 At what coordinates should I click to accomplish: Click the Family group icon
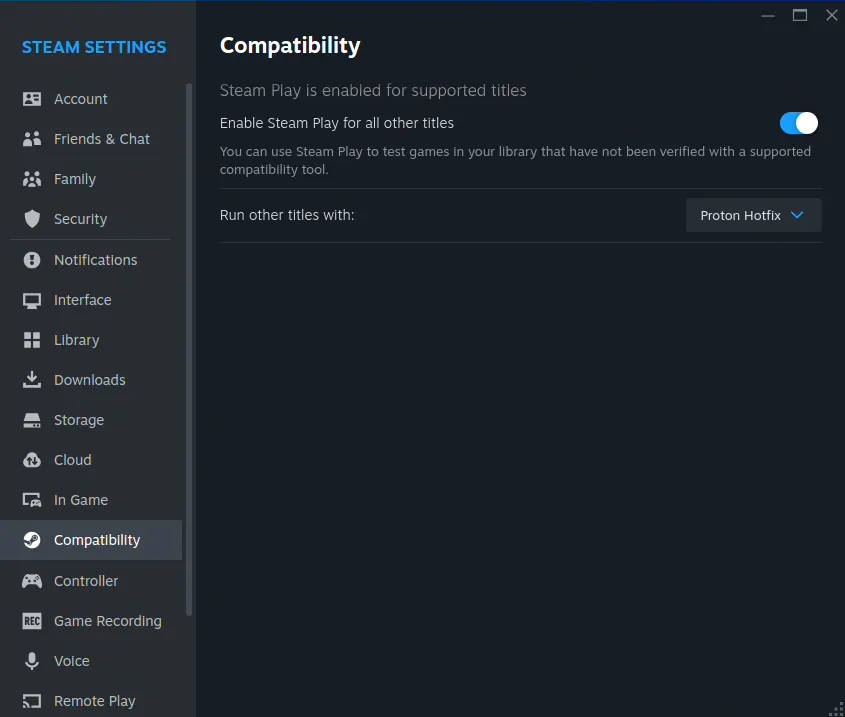pyautogui.click(x=32, y=179)
